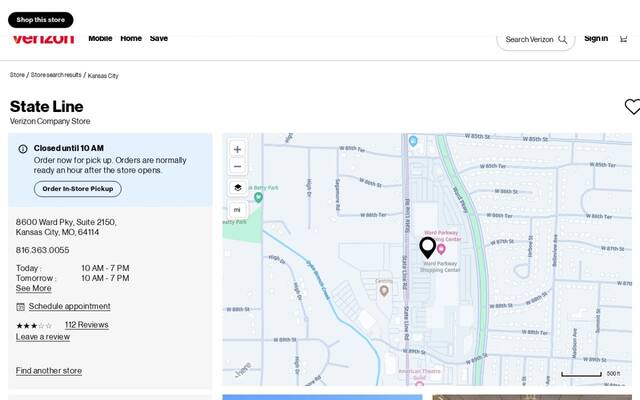Open the 112 Reviews link
The width and height of the screenshot is (640, 400).
coord(87,325)
